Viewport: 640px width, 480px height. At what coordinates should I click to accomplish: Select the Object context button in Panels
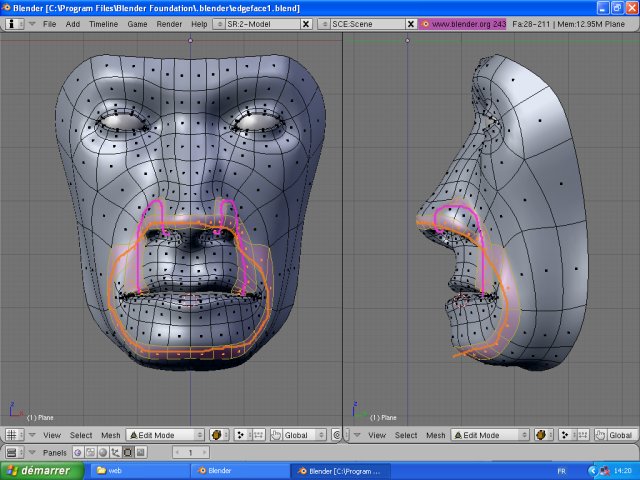[x=118, y=453]
